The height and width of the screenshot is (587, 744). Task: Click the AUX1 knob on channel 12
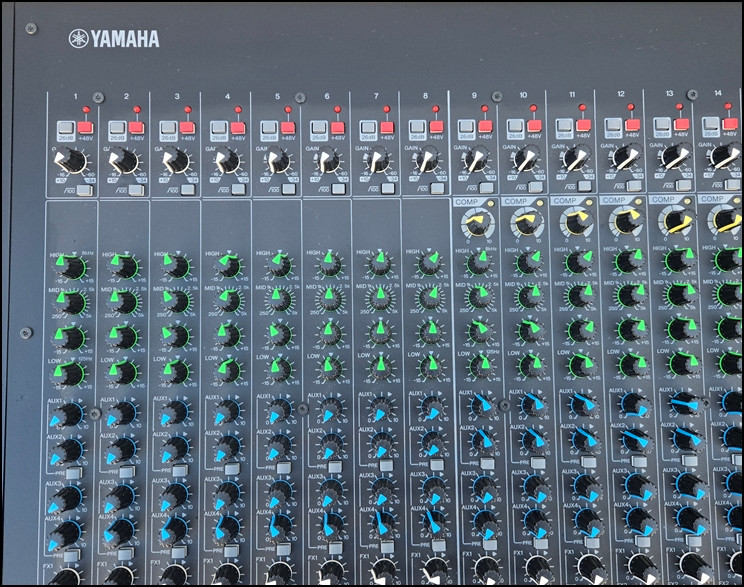(634, 405)
